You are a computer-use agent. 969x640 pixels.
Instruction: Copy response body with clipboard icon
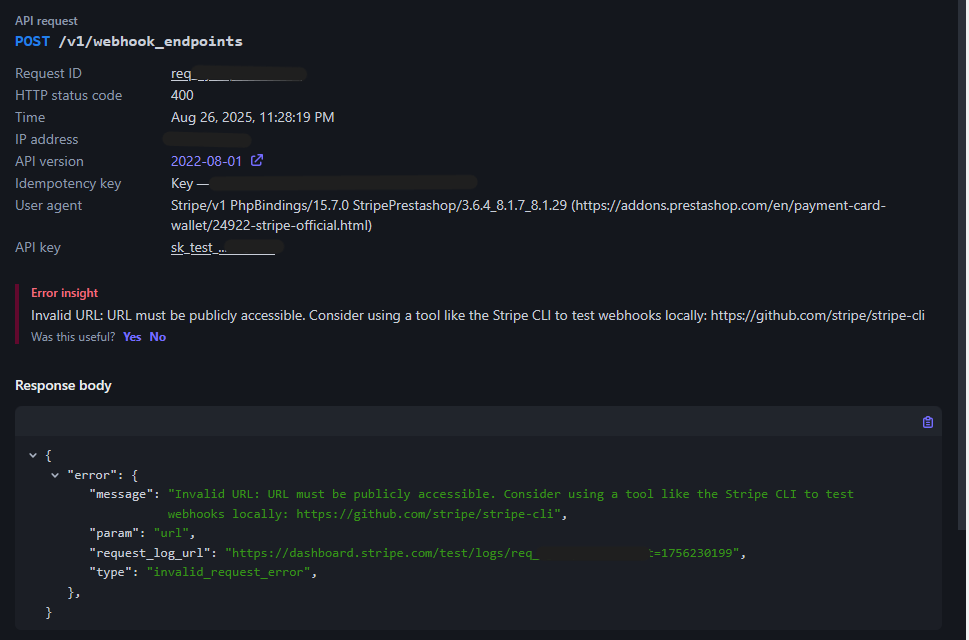(928, 422)
